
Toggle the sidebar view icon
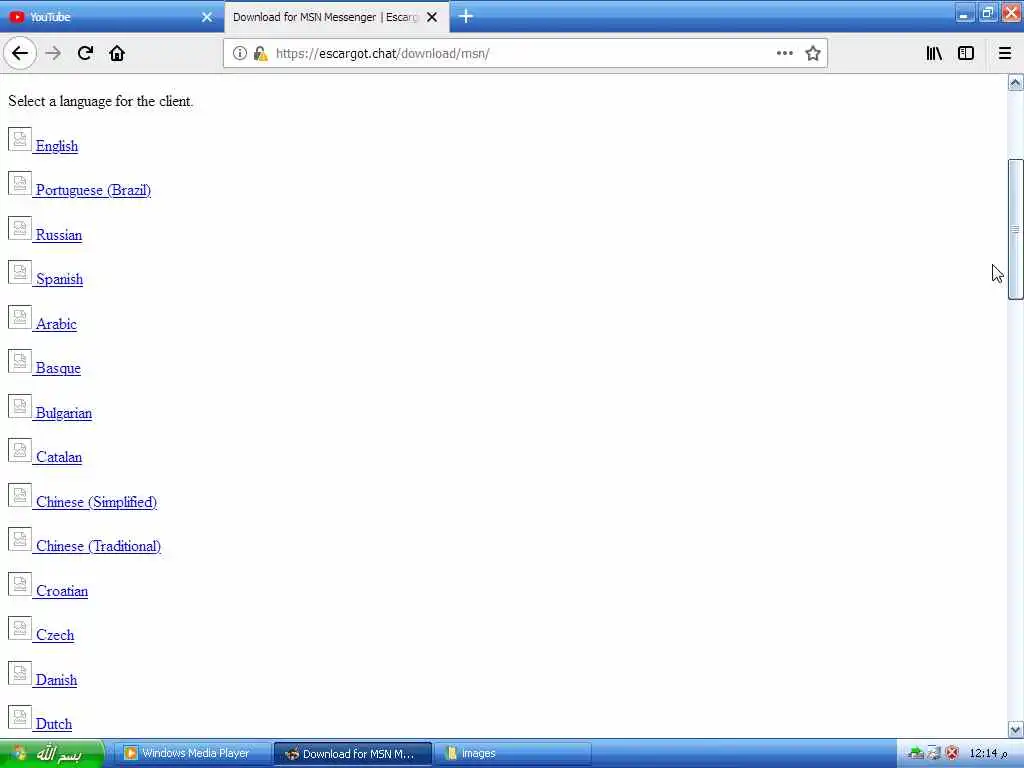[966, 54]
